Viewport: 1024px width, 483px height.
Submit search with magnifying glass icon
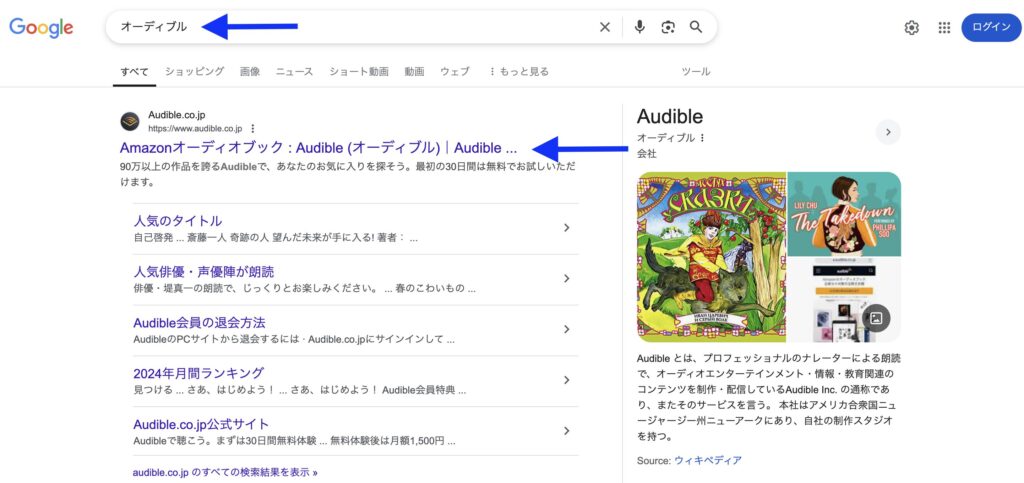click(696, 27)
